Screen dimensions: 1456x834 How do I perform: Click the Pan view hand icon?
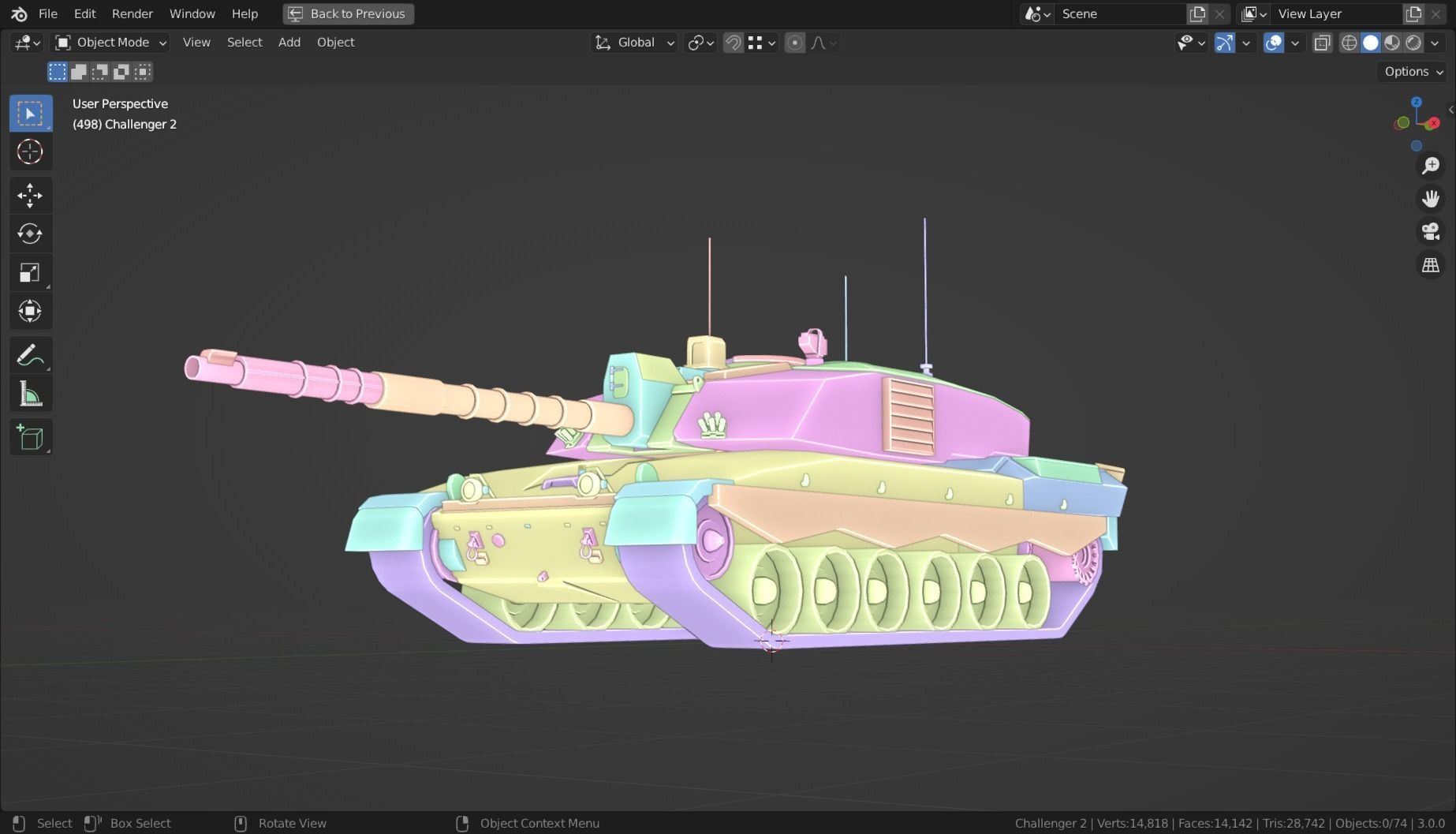pos(1430,199)
